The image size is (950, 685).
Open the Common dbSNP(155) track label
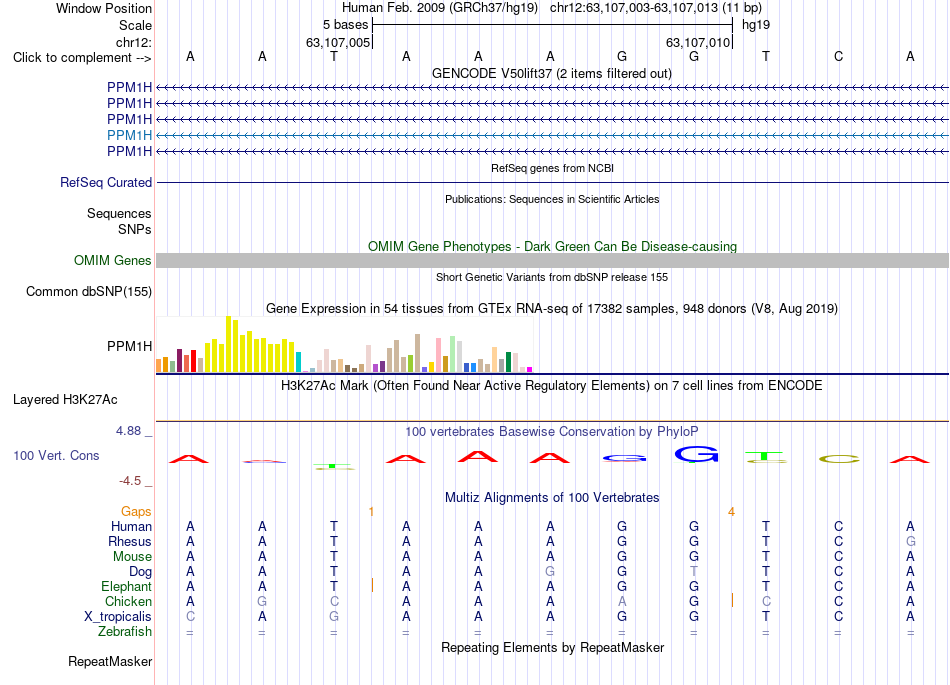pyautogui.click(x=88, y=291)
